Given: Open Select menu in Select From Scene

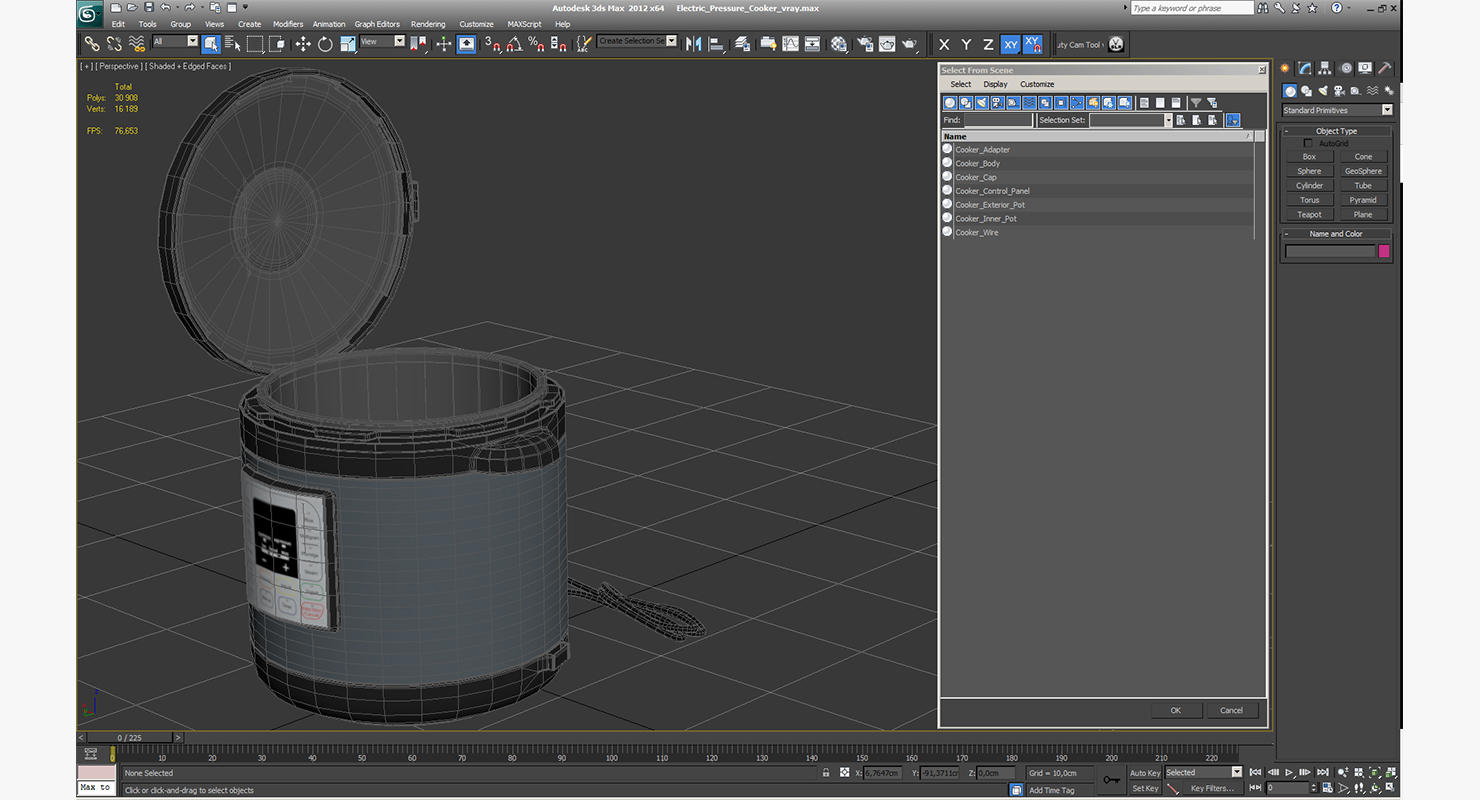Looking at the screenshot, I should pyautogui.click(x=960, y=84).
